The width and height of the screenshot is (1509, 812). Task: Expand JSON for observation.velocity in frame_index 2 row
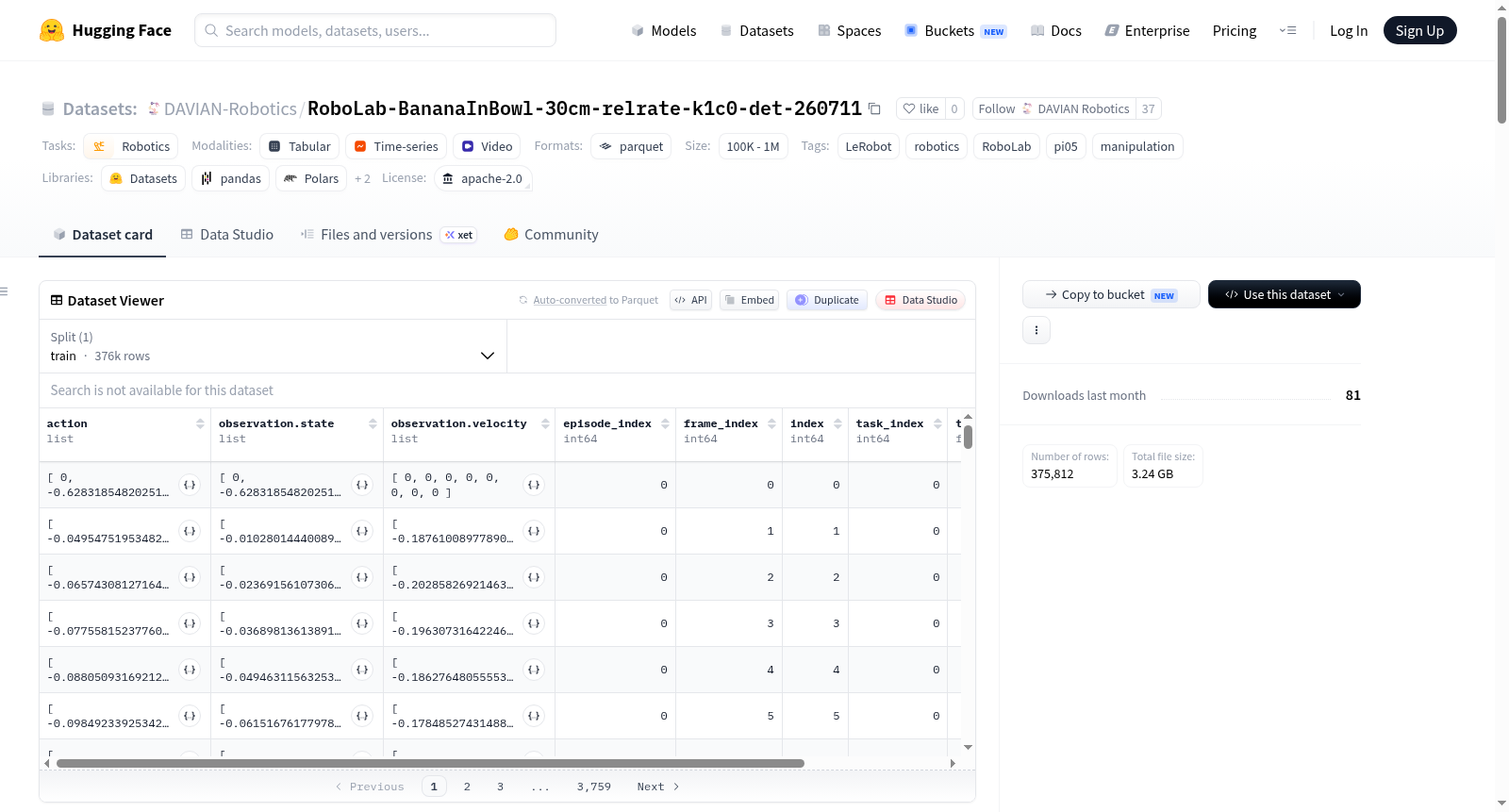coord(534,577)
